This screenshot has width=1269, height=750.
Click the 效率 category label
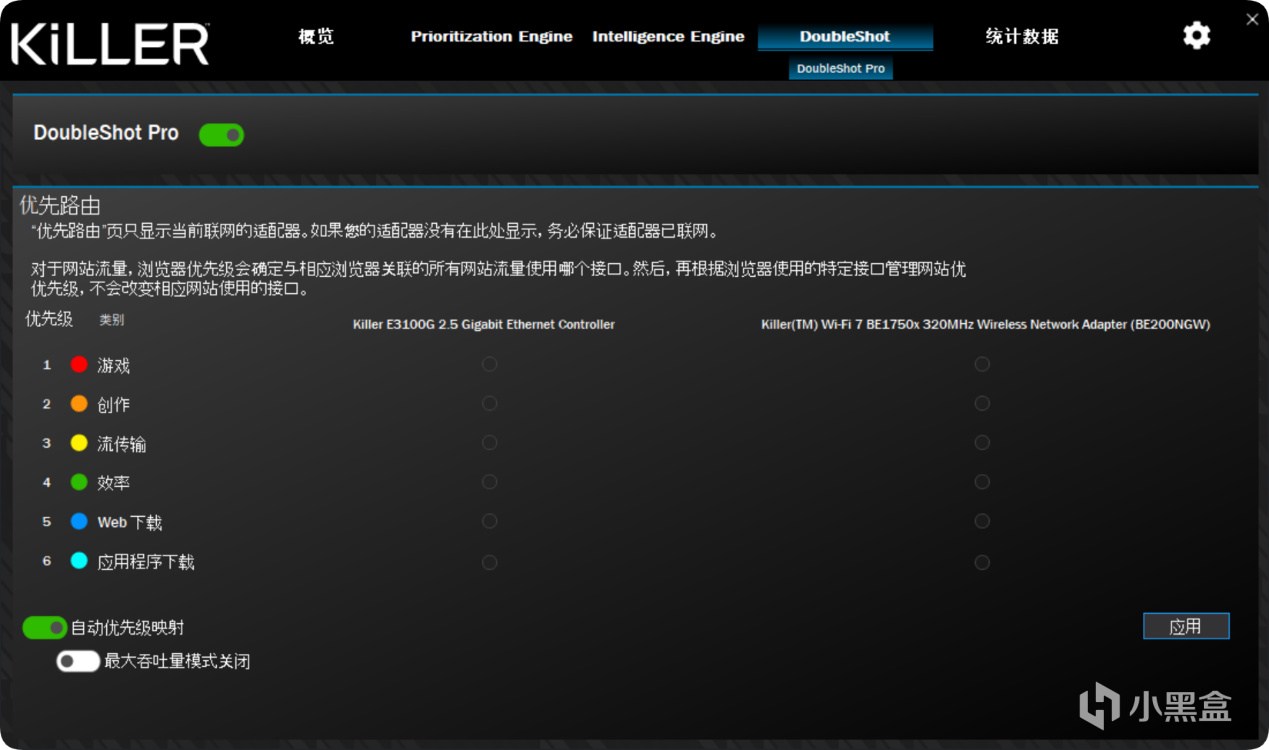point(114,483)
